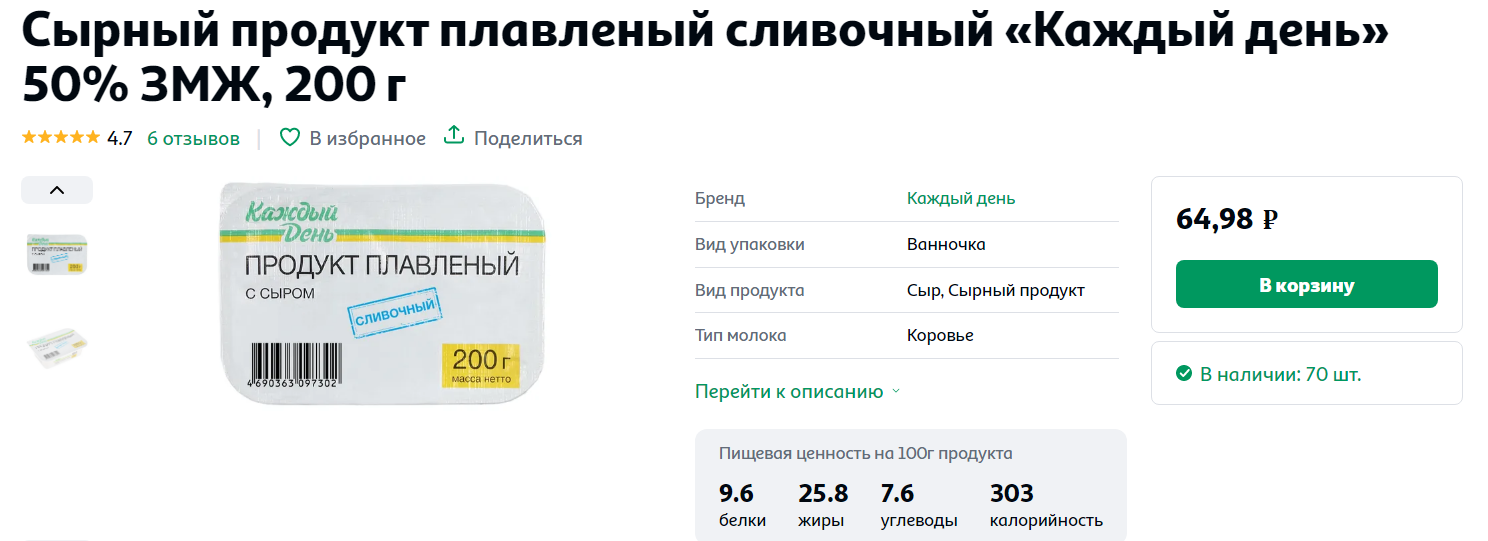Click the small chevron beside Перейти к описанию
This screenshot has width=1488, height=541.
pos(896,392)
